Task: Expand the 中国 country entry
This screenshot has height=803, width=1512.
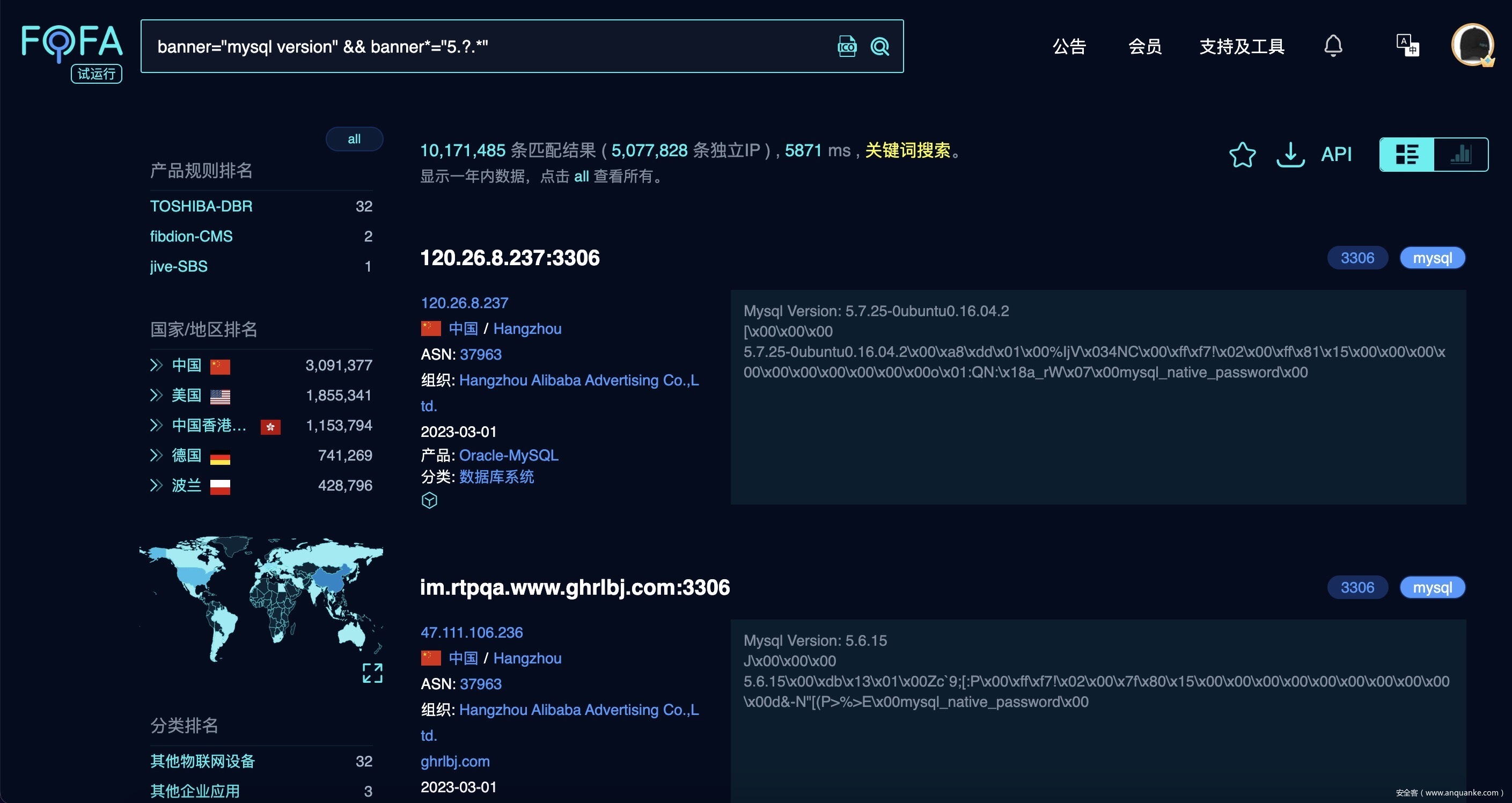Action: coord(156,365)
